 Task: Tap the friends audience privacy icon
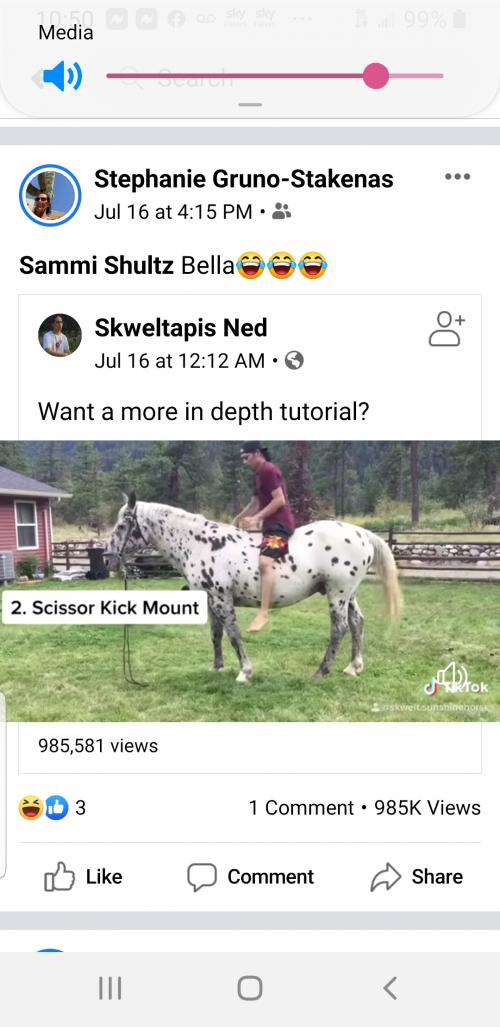coord(282,212)
